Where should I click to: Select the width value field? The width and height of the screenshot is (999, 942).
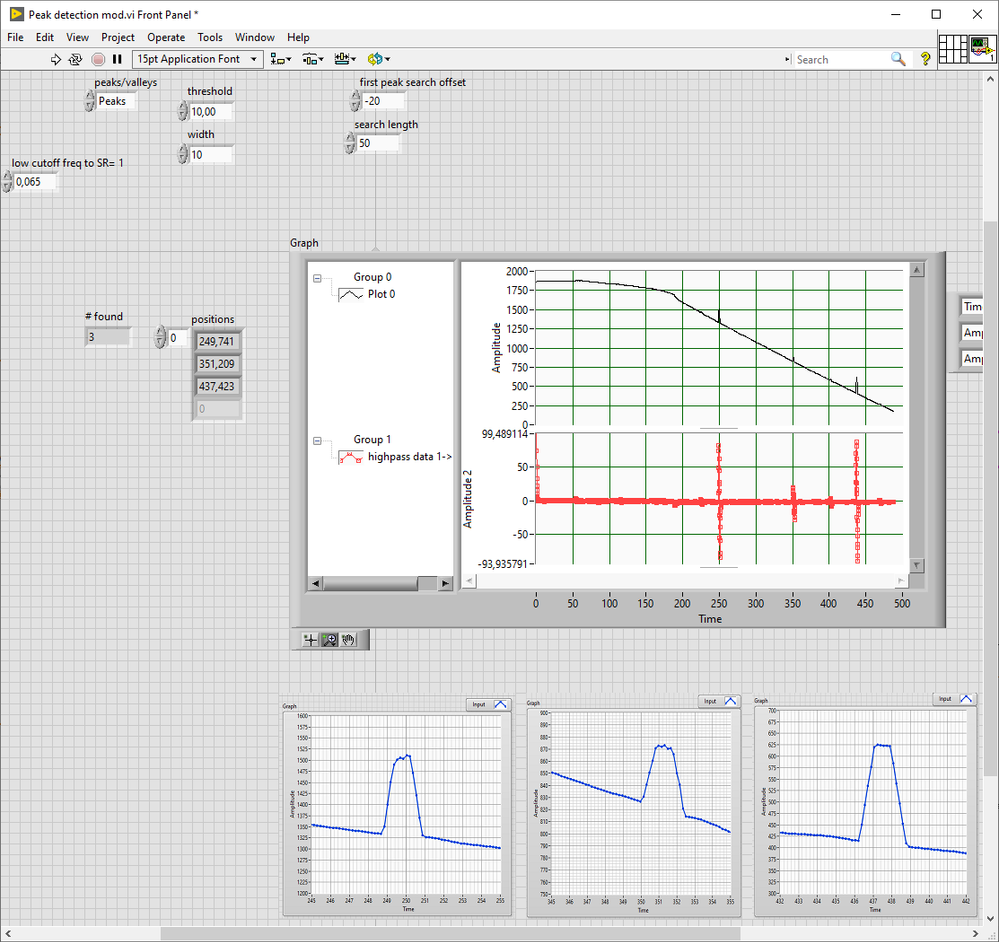[x=211, y=155]
